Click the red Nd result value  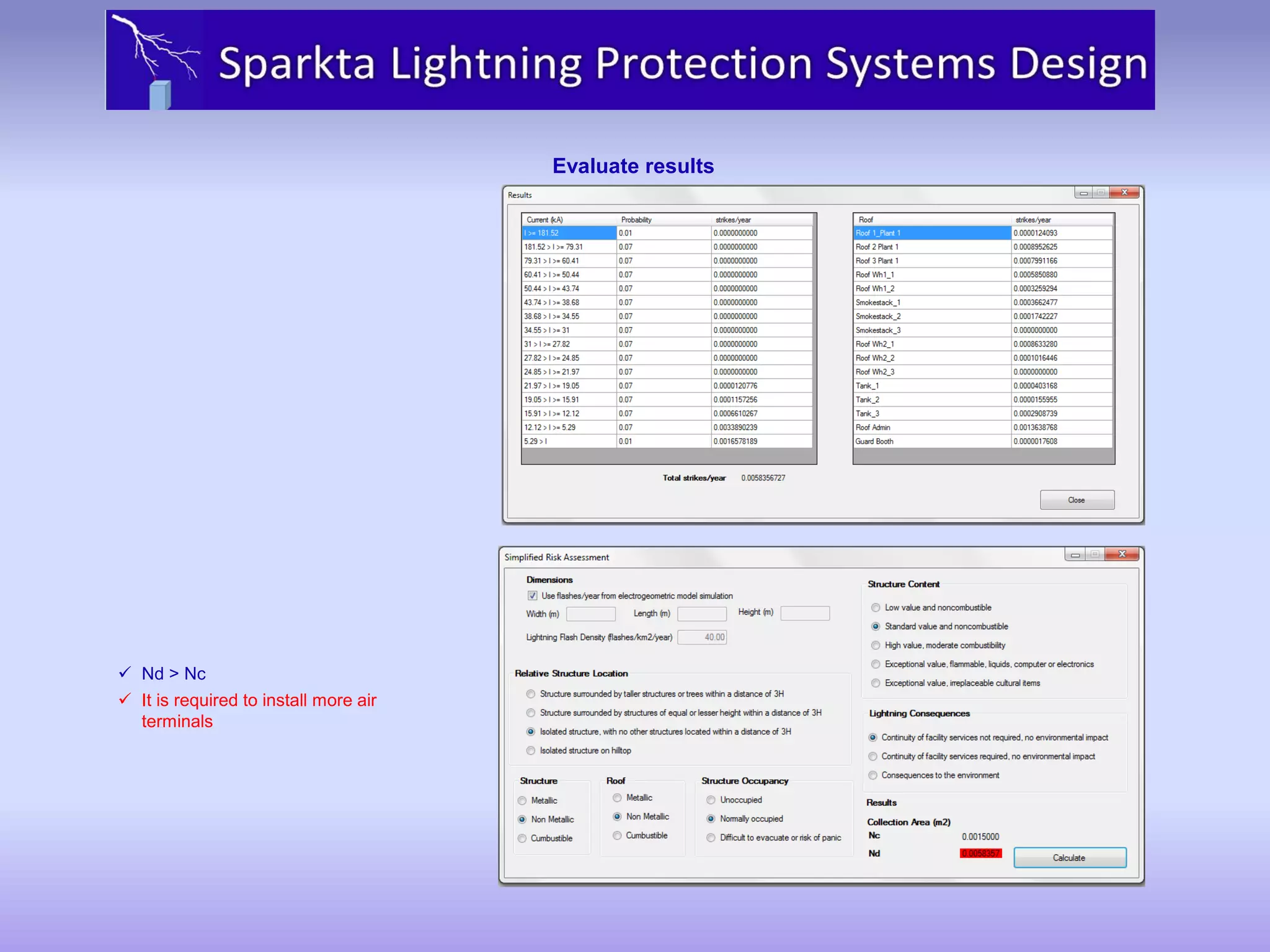tap(980, 853)
